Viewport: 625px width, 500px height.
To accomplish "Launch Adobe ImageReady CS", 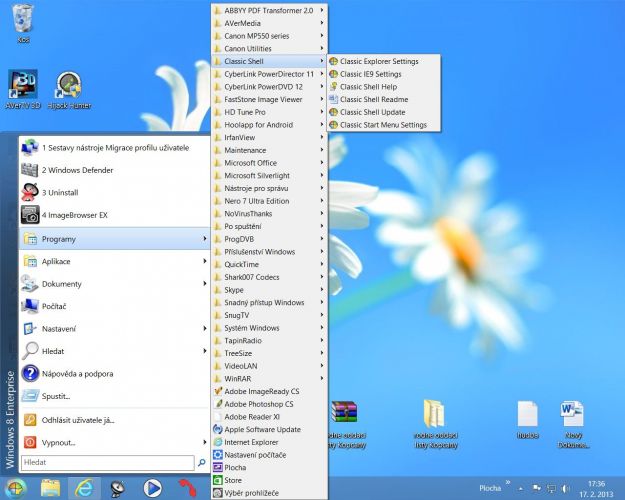I will (x=269, y=392).
